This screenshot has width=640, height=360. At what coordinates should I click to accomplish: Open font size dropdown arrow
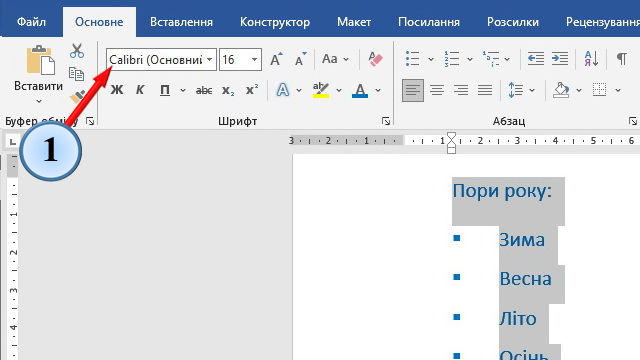tap(254, 60)
